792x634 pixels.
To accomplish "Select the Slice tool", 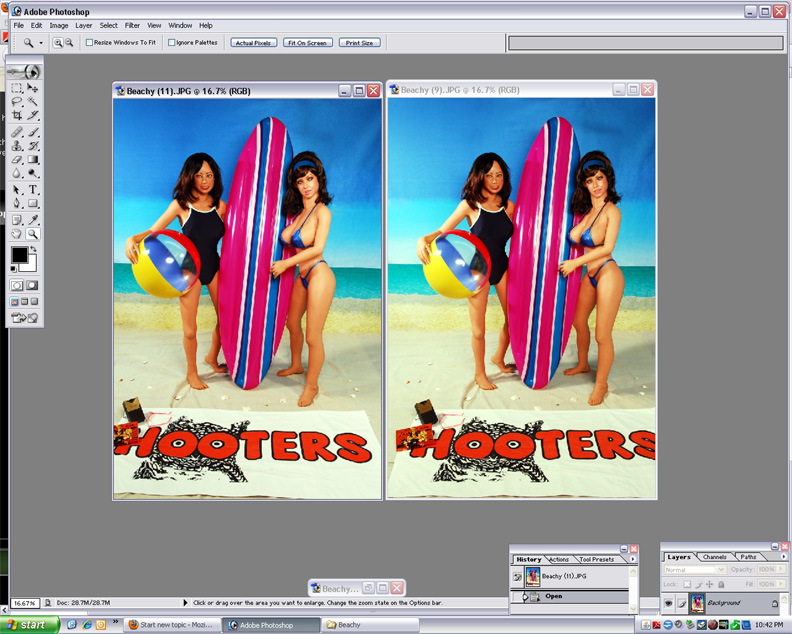I will (x=33, y=115).
